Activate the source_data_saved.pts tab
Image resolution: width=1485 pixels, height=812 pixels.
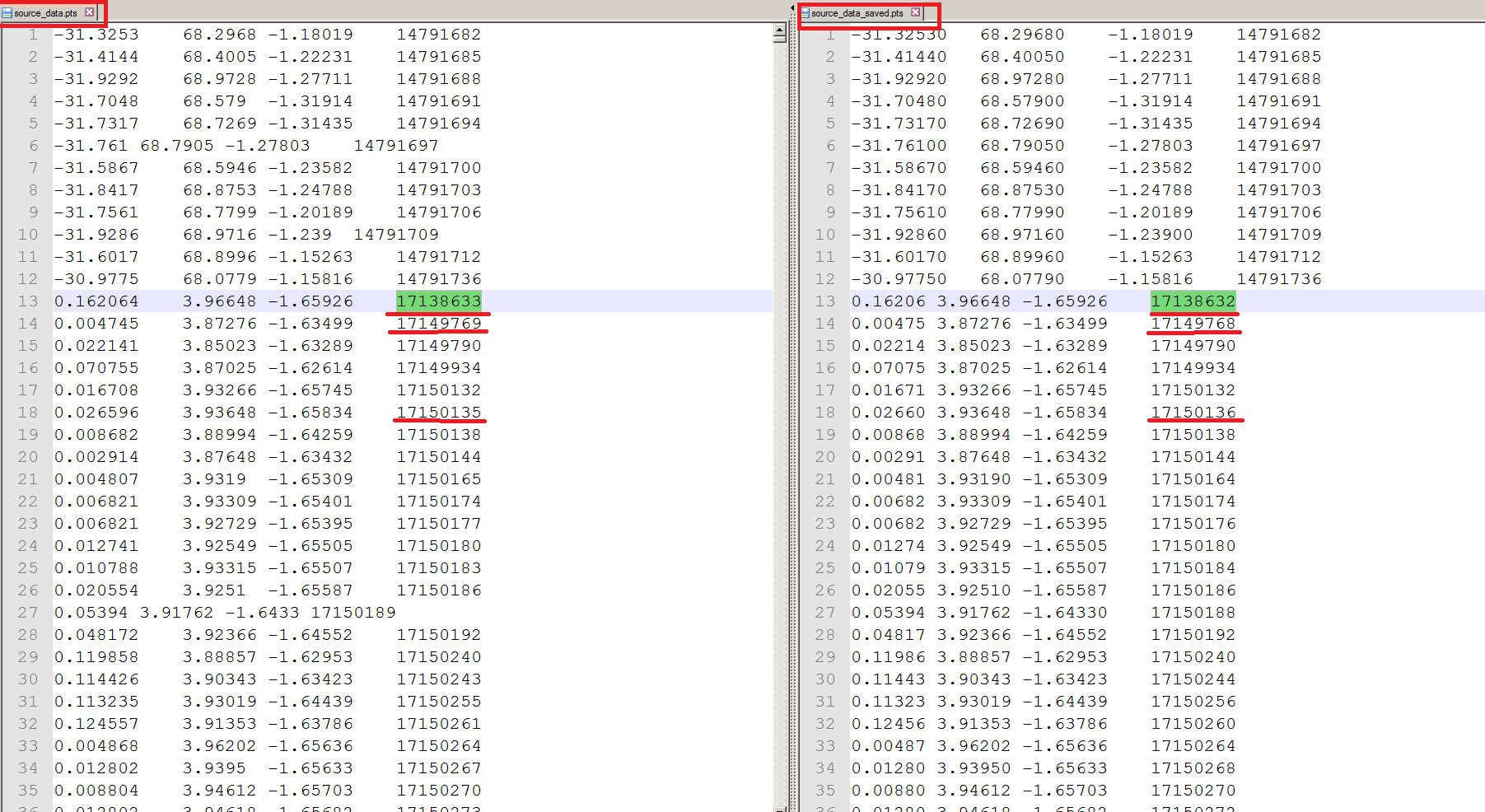tap(857, 13)
